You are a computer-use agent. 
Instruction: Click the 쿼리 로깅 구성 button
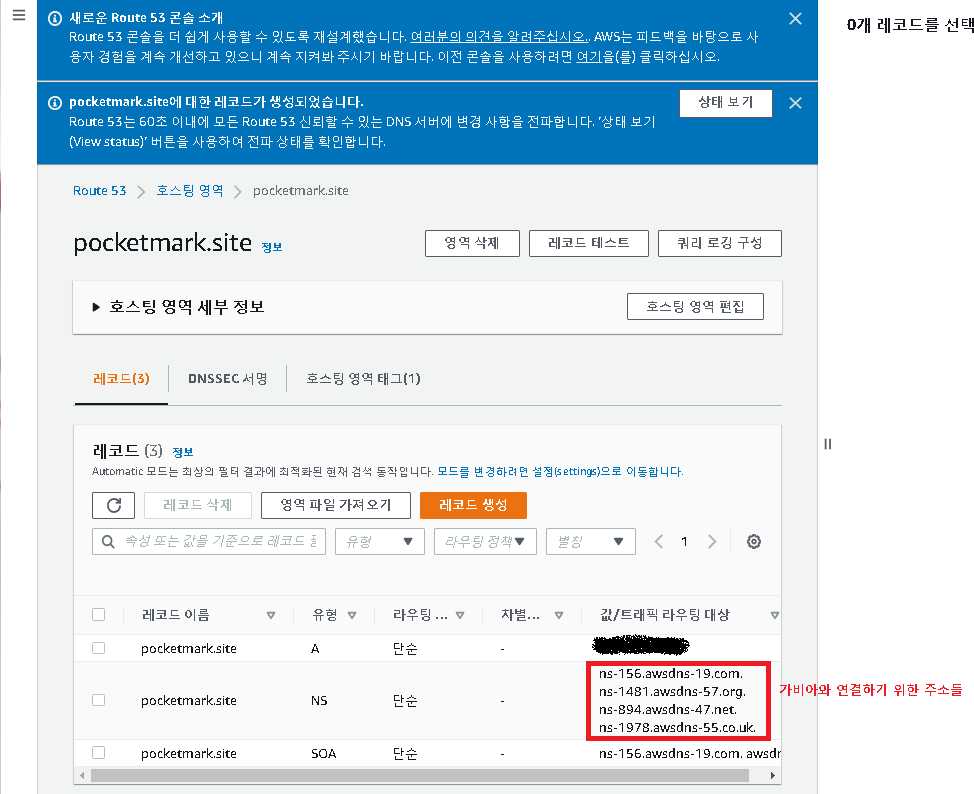pos(719,243)
